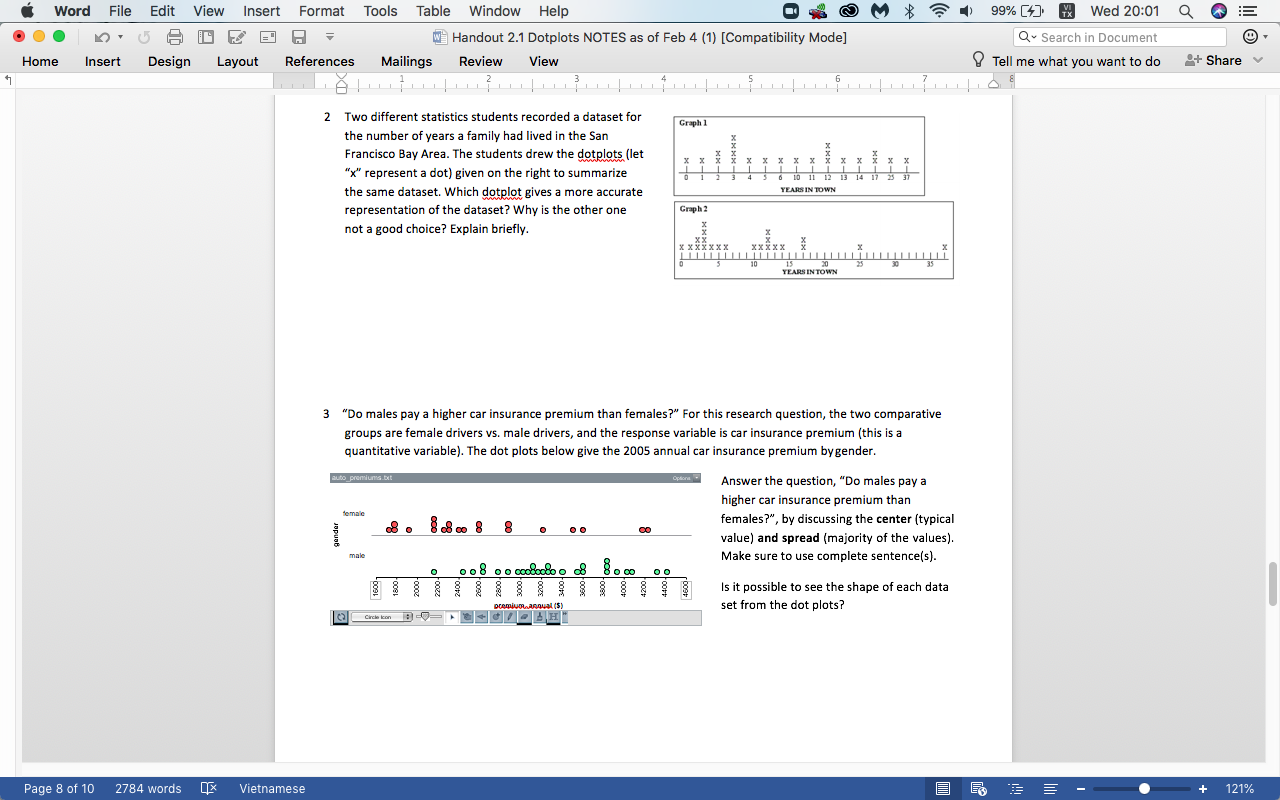Open the Undo history dropdown arrow
The width and height of the screenshot is (1280, 800).
point(121,37)
